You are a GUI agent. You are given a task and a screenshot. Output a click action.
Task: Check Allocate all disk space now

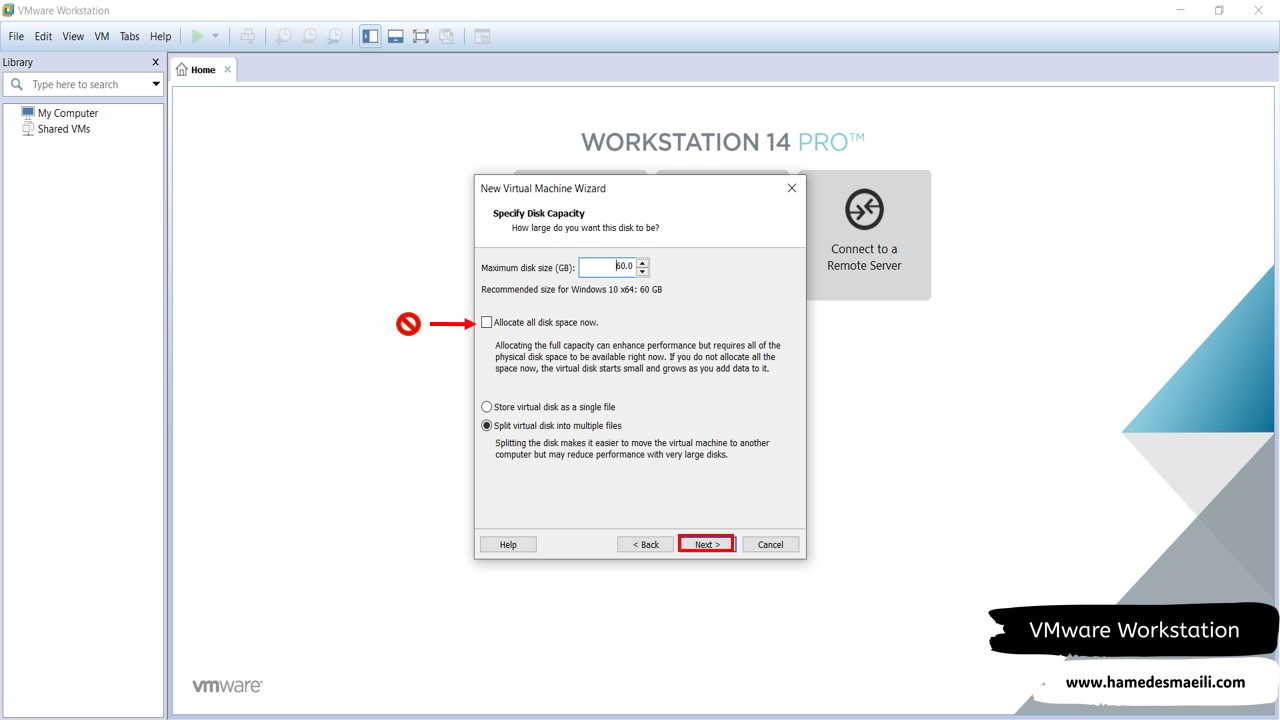[x=487, y=322]
